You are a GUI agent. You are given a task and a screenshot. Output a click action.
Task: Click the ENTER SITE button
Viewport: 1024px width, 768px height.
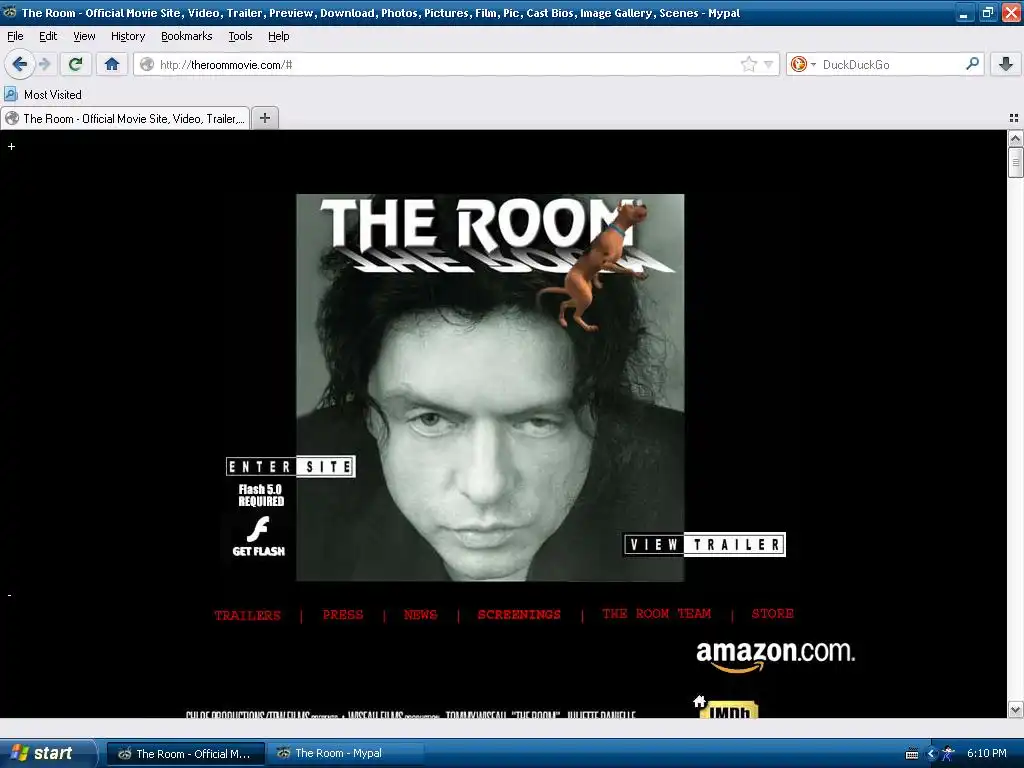click(291, 466)
